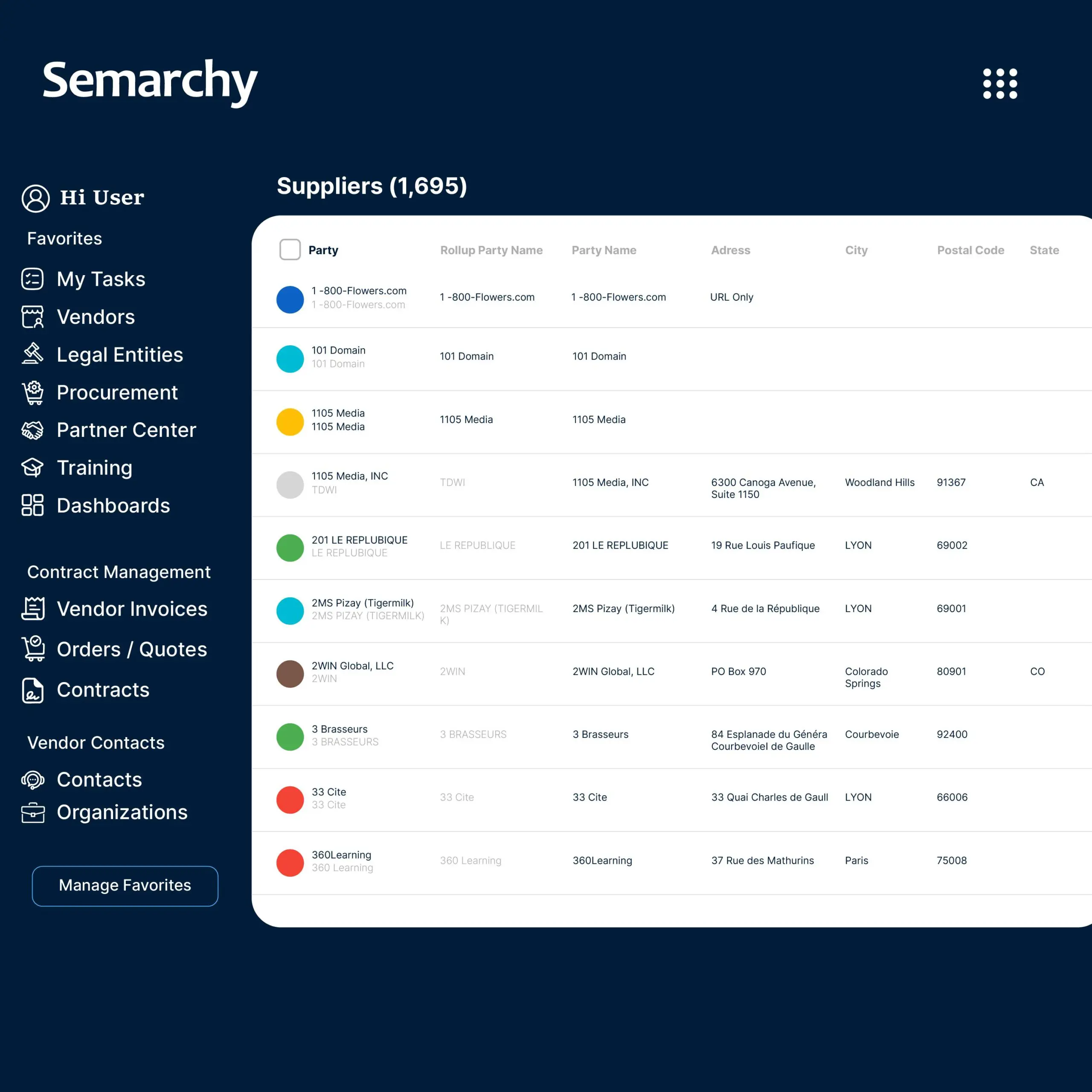Click the cyan dot for 2MS Pizay
Viewport: 1092px width, 1092px height.
290,611
